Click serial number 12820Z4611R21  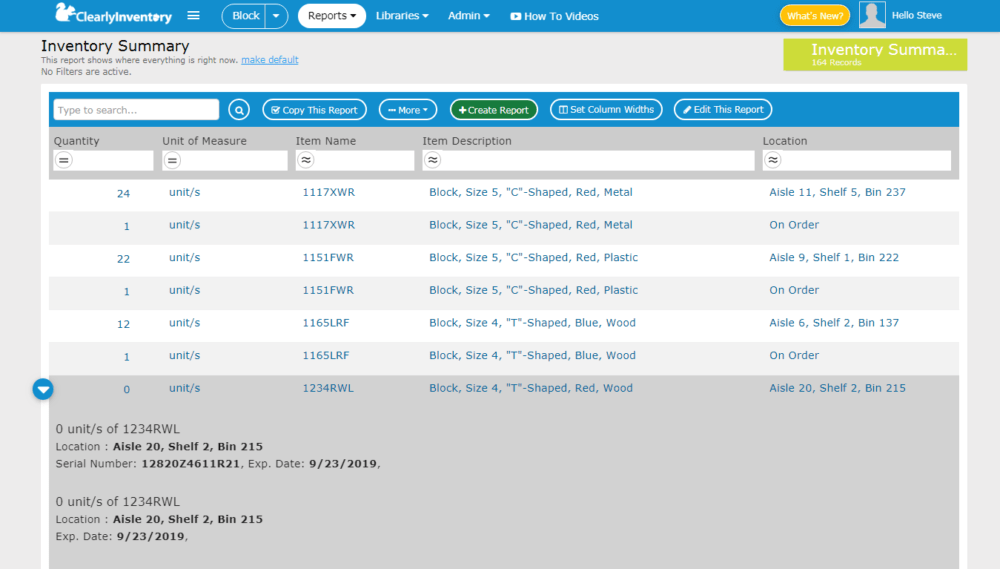(x=191, y=464)
